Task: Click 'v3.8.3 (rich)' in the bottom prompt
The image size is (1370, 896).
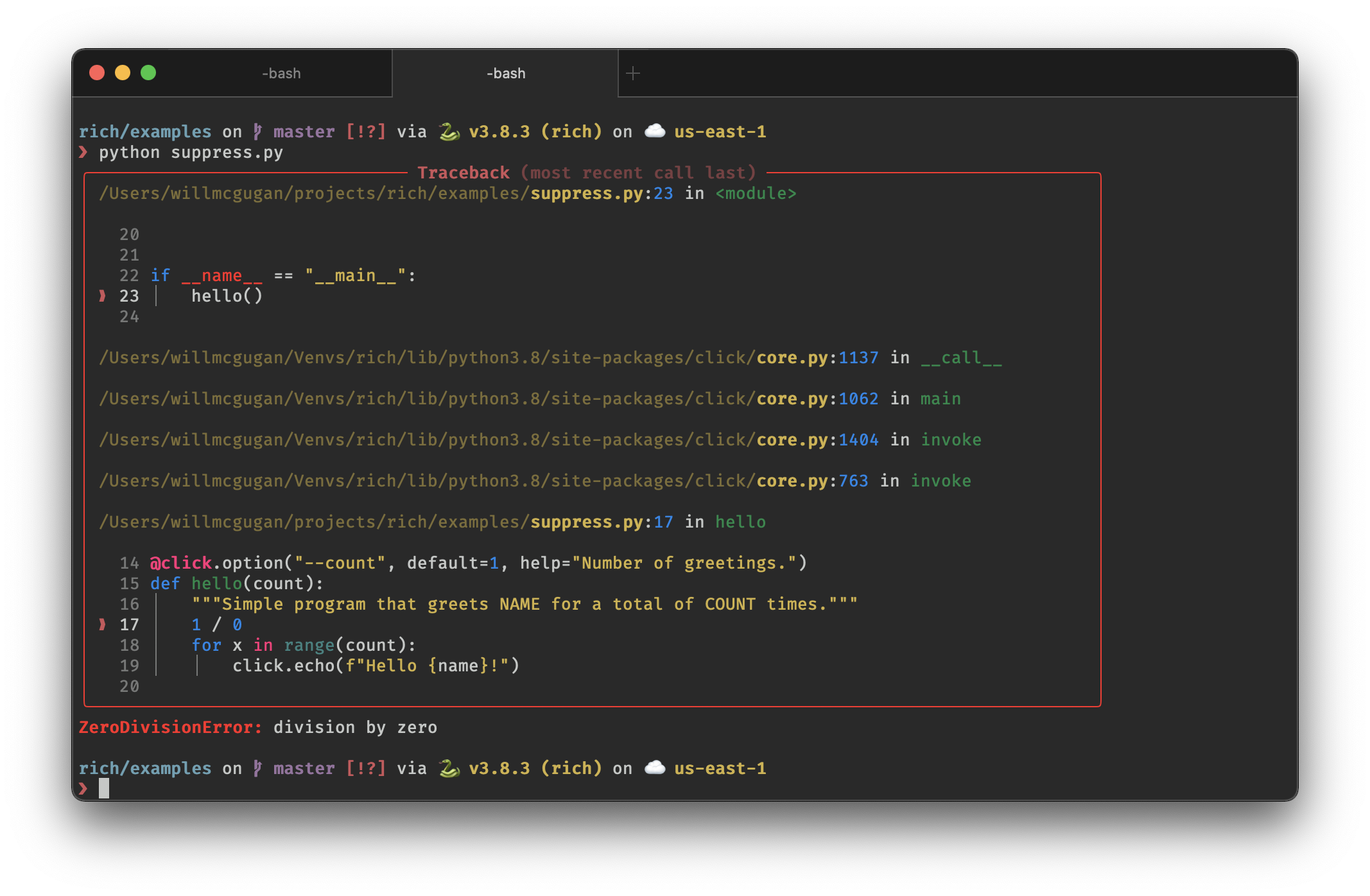Action: [535, 769]
